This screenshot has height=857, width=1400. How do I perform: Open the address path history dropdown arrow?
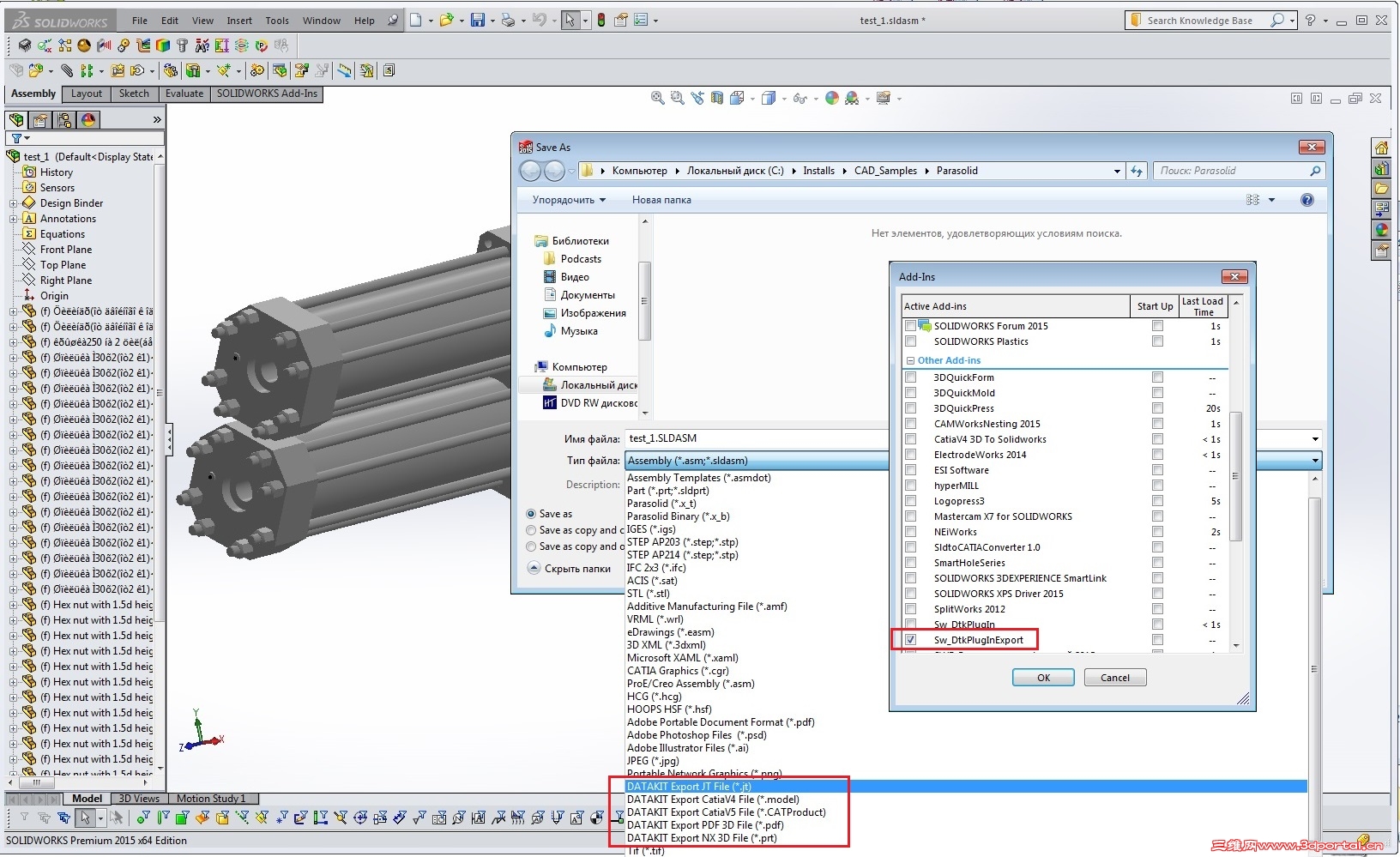click(1116, 171)
